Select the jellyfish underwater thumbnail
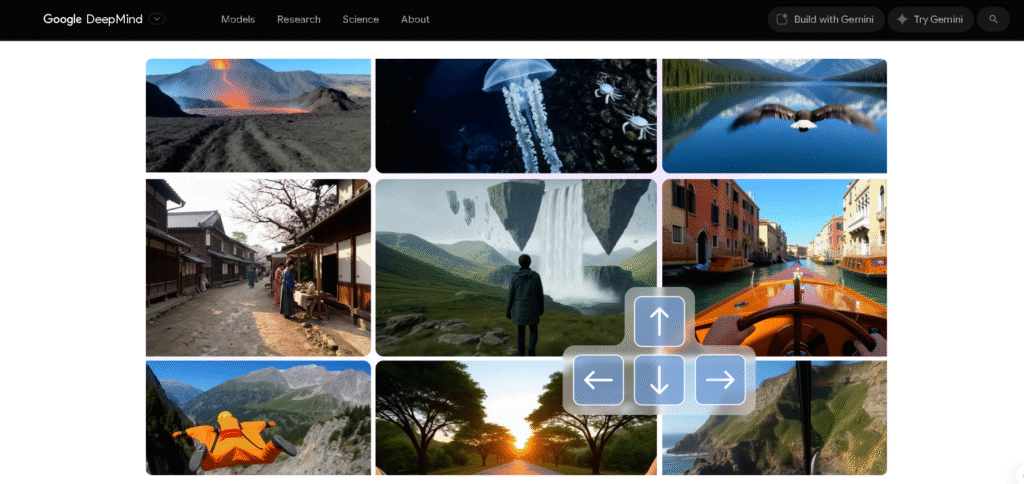 (516, 115)
